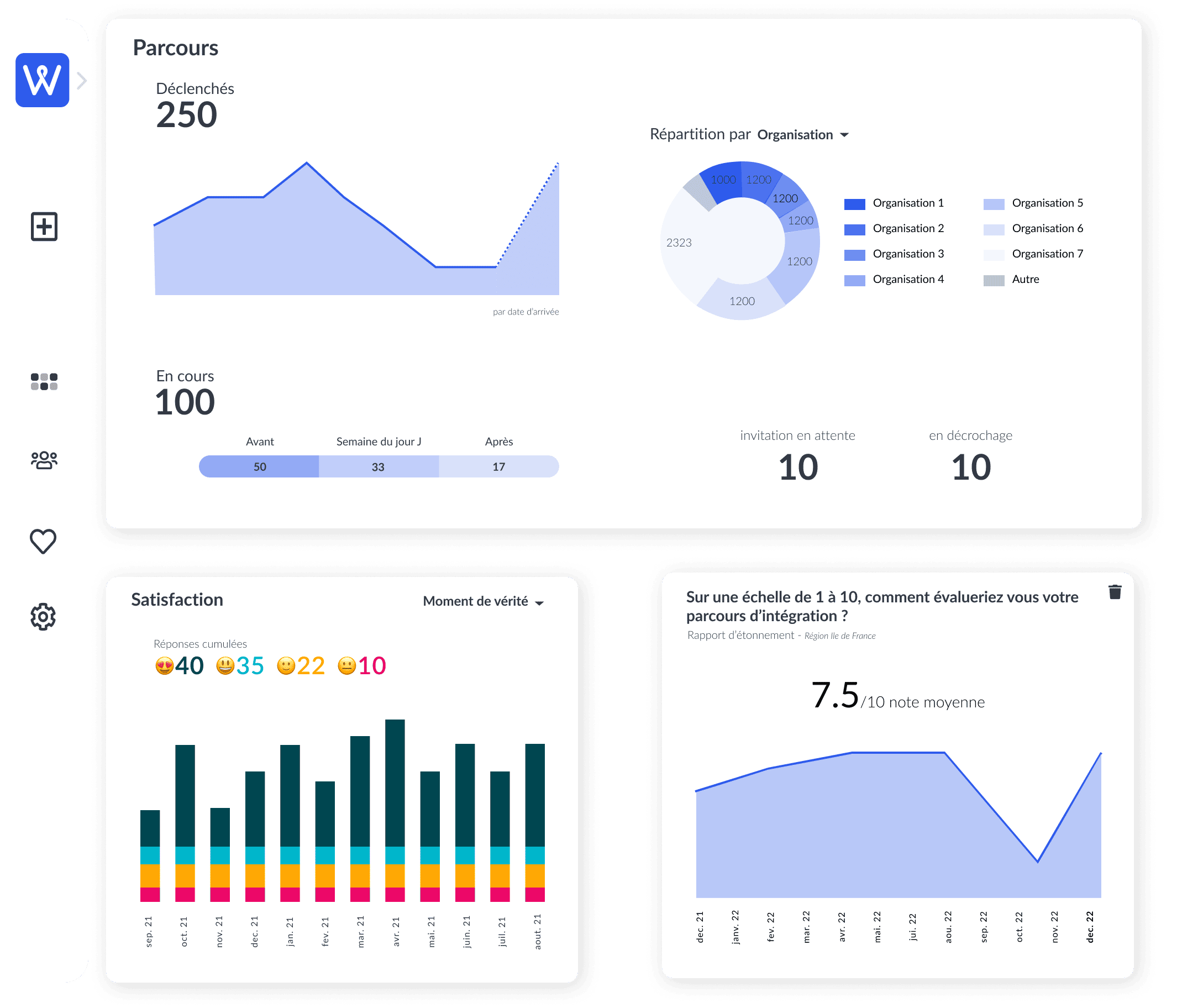Open the Répartition par Organisation dropdown
1198x1008 pixels.
coord(804,135)
